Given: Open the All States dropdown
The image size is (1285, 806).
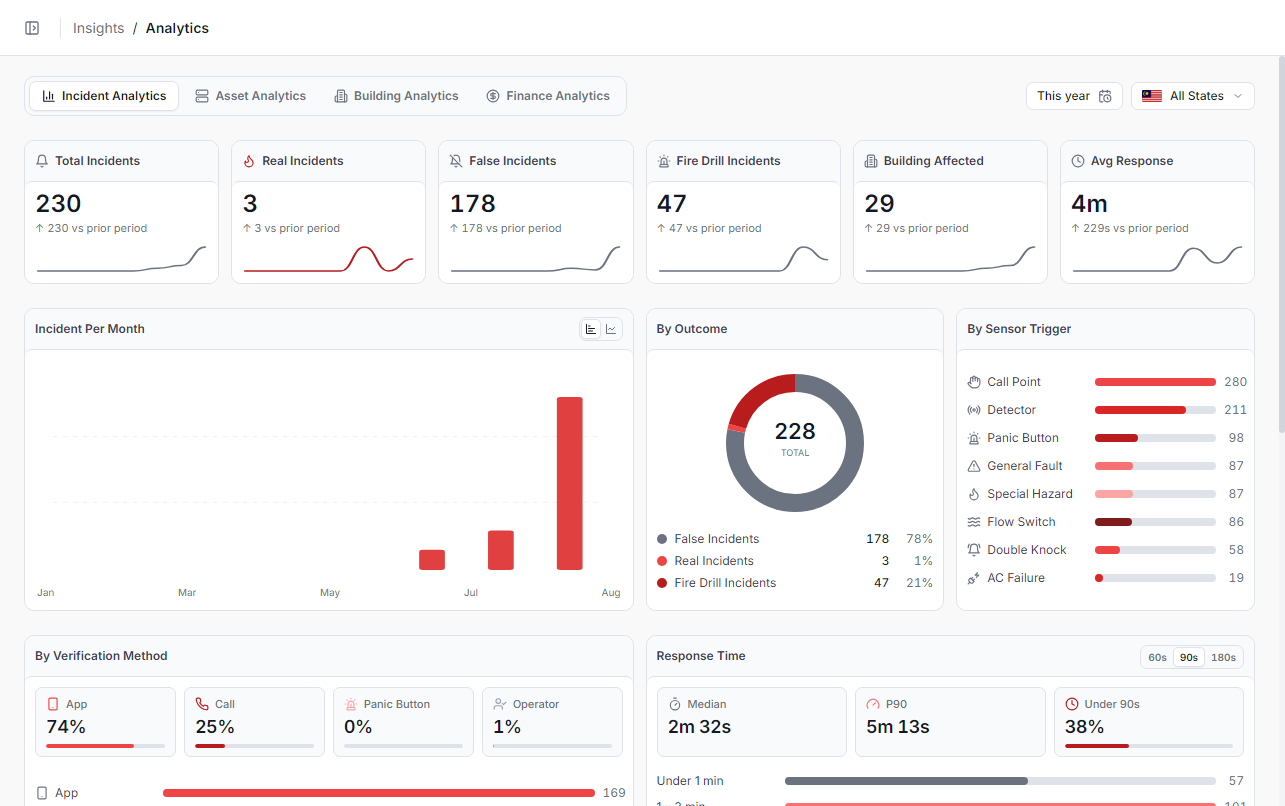Looking at the screenshot, I should 1193,96.
